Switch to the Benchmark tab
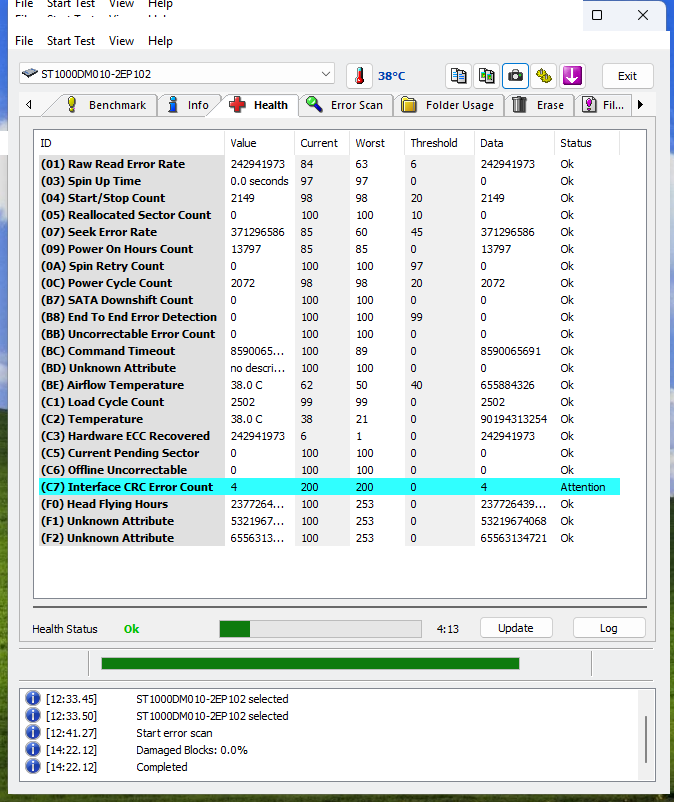Image resolution: width=674 pixels, height=802 pixels. tap(106, 105)
